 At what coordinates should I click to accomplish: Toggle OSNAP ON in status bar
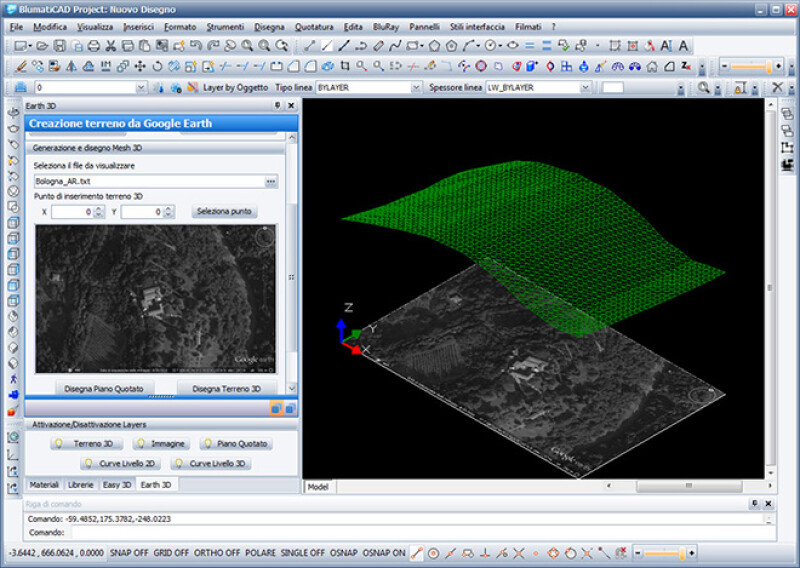pyautogui.click(x=384, y=553)
